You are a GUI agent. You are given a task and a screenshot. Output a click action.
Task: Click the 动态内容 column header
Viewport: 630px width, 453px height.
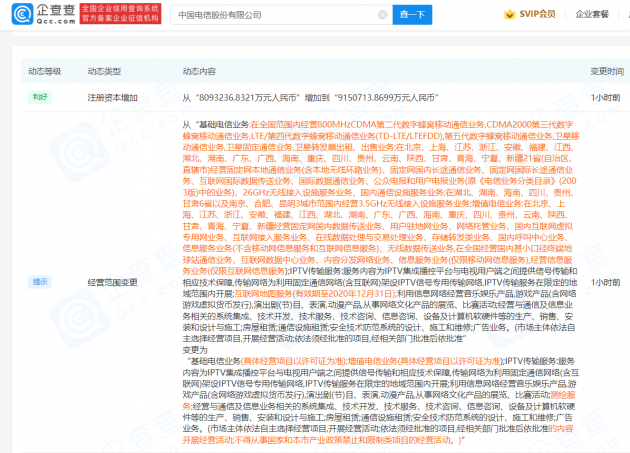coord(199,71)
